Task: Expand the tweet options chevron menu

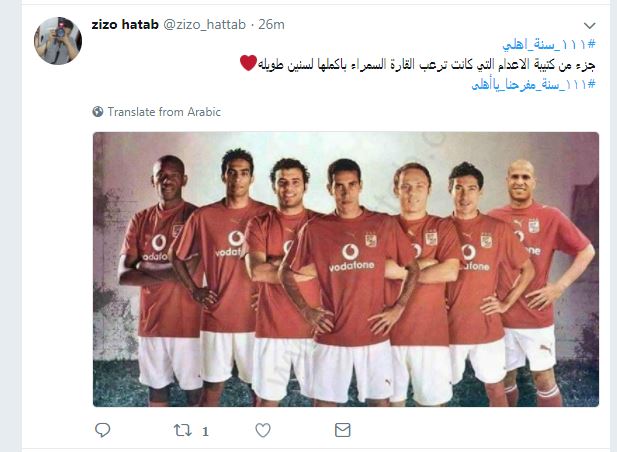Action: (x=589, y=26)
